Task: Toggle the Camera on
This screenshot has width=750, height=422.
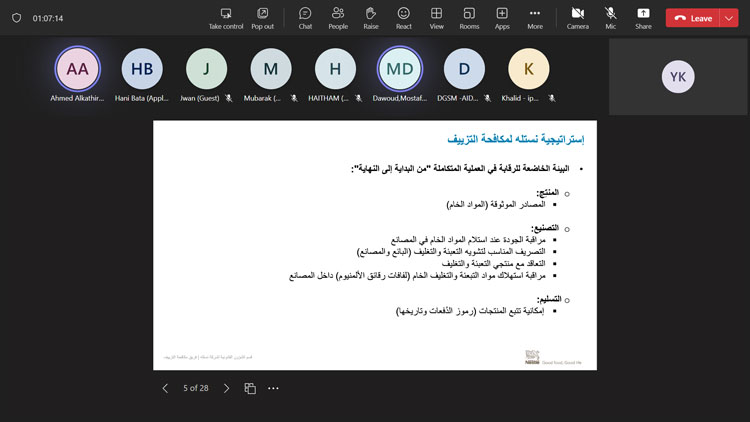Action: pos(577,17)
